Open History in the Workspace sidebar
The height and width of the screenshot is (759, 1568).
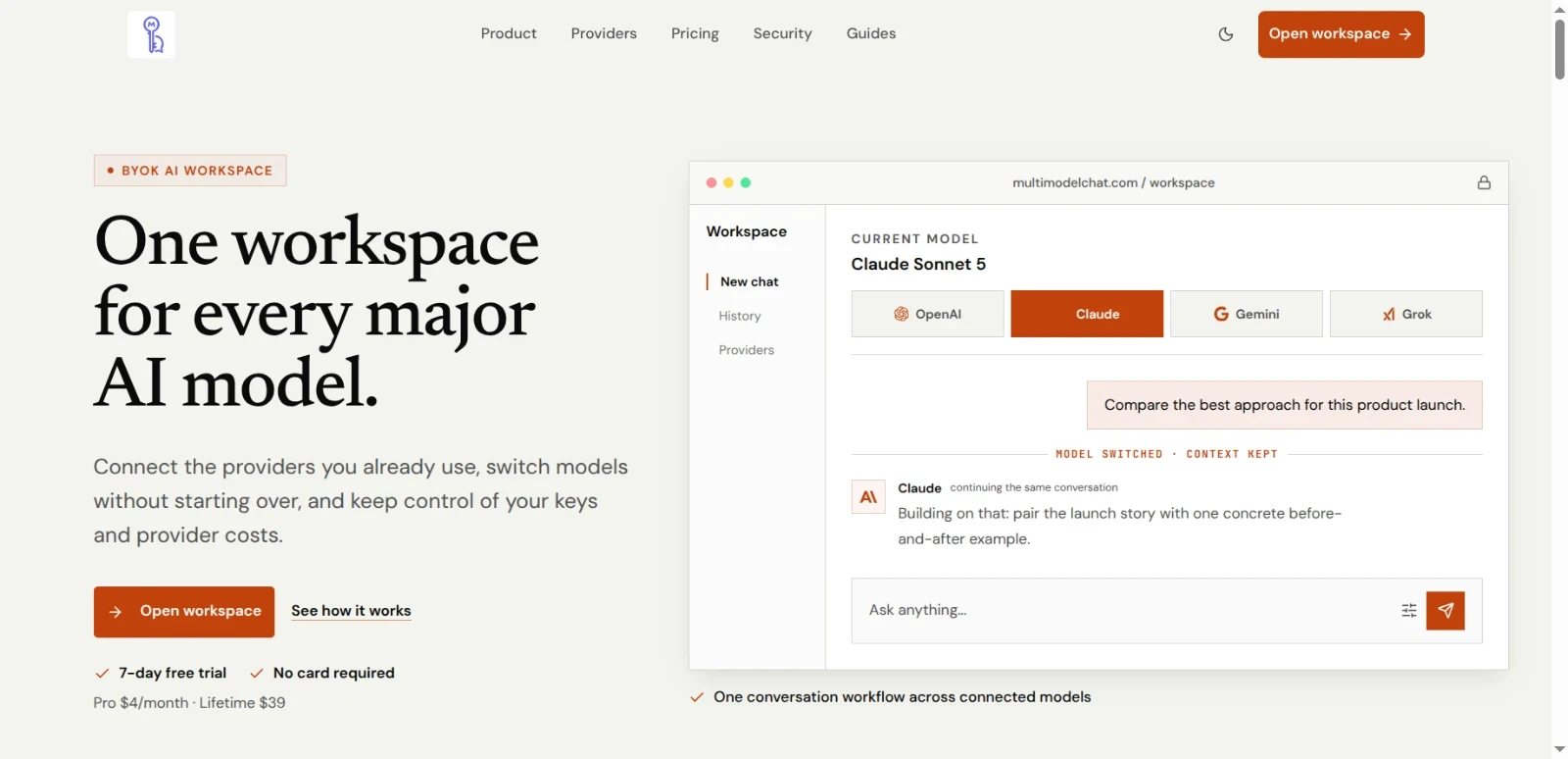point(740,316)
